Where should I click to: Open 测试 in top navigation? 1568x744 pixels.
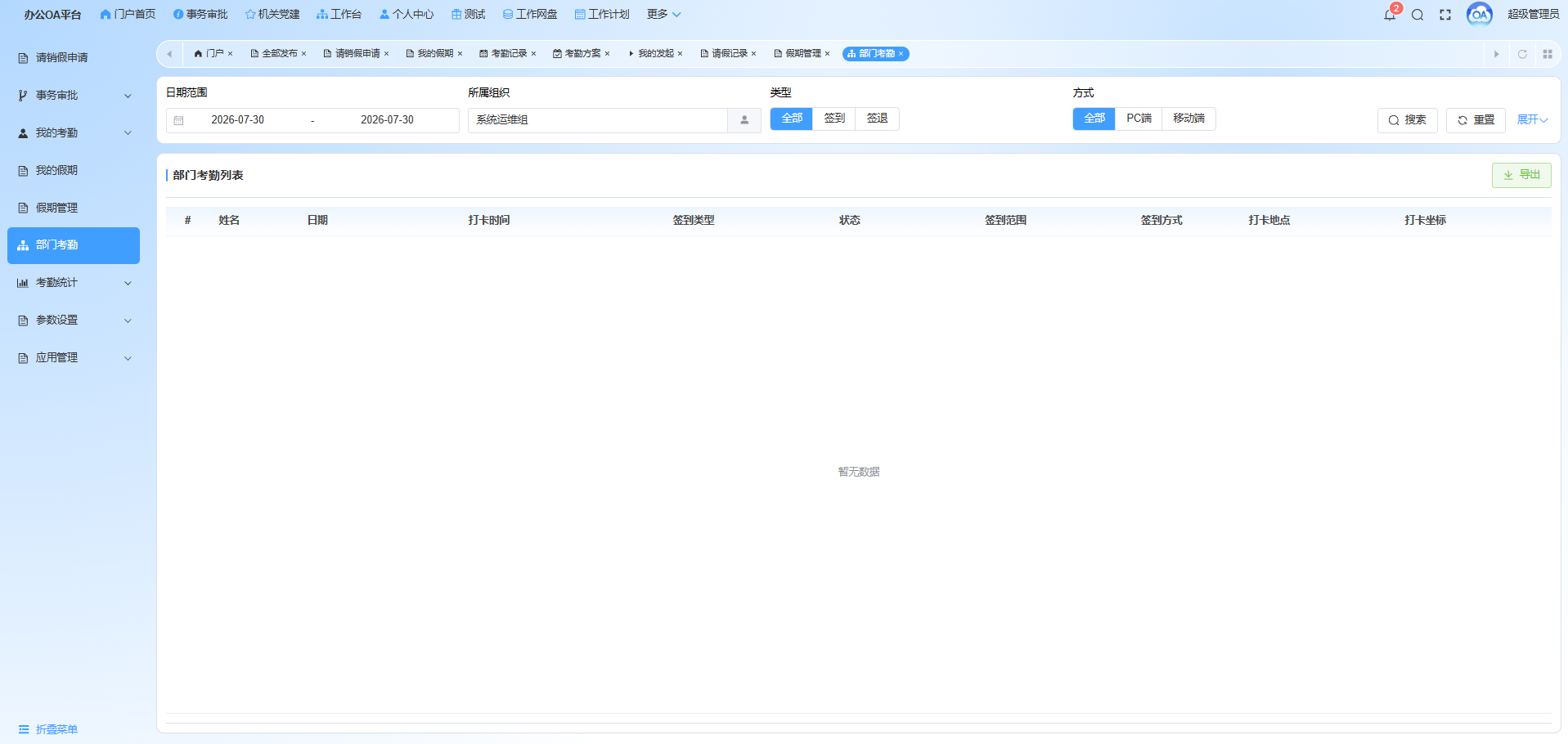468,15
